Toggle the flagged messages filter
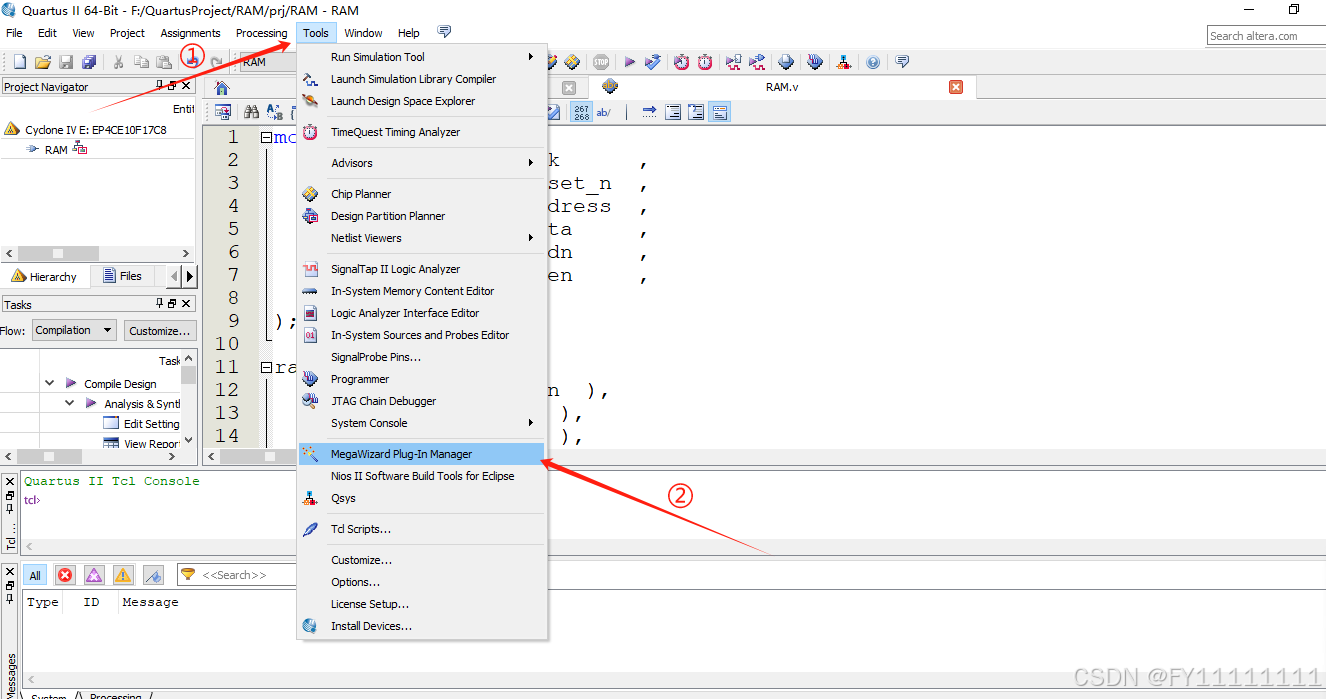The width and height of the screenshot is (1326, 699). tap(153, 575)
